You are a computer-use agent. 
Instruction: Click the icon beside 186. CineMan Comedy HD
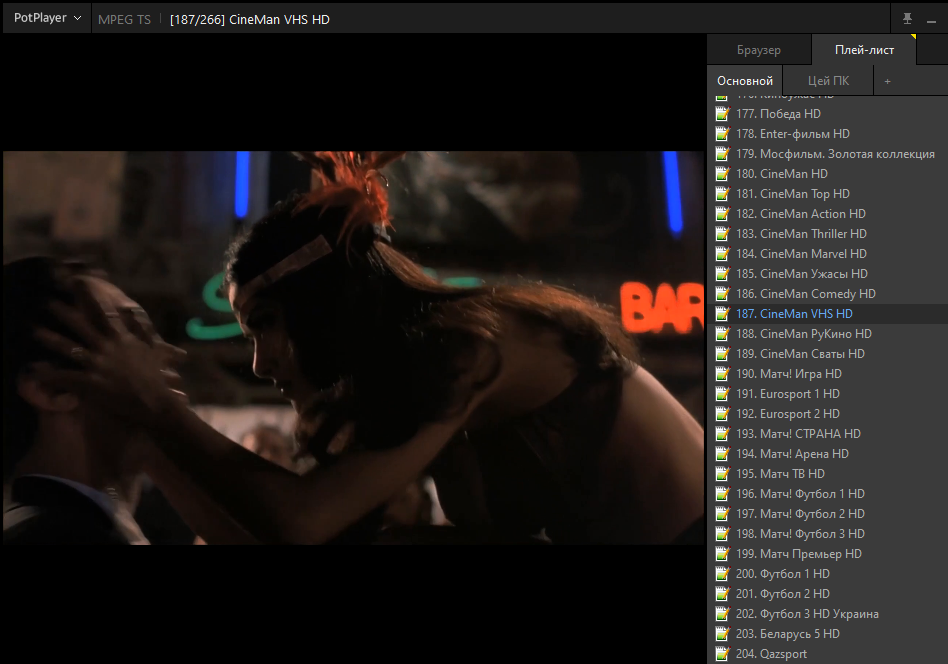(722, 293)
